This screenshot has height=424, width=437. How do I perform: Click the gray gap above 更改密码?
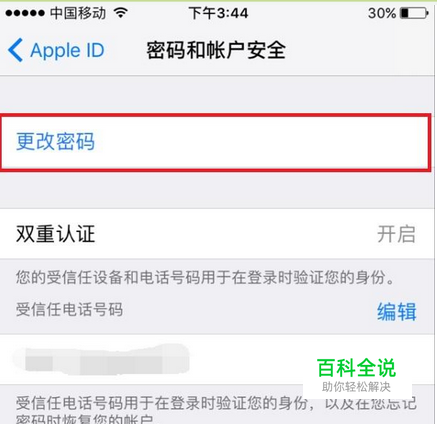tap(217, 95)
